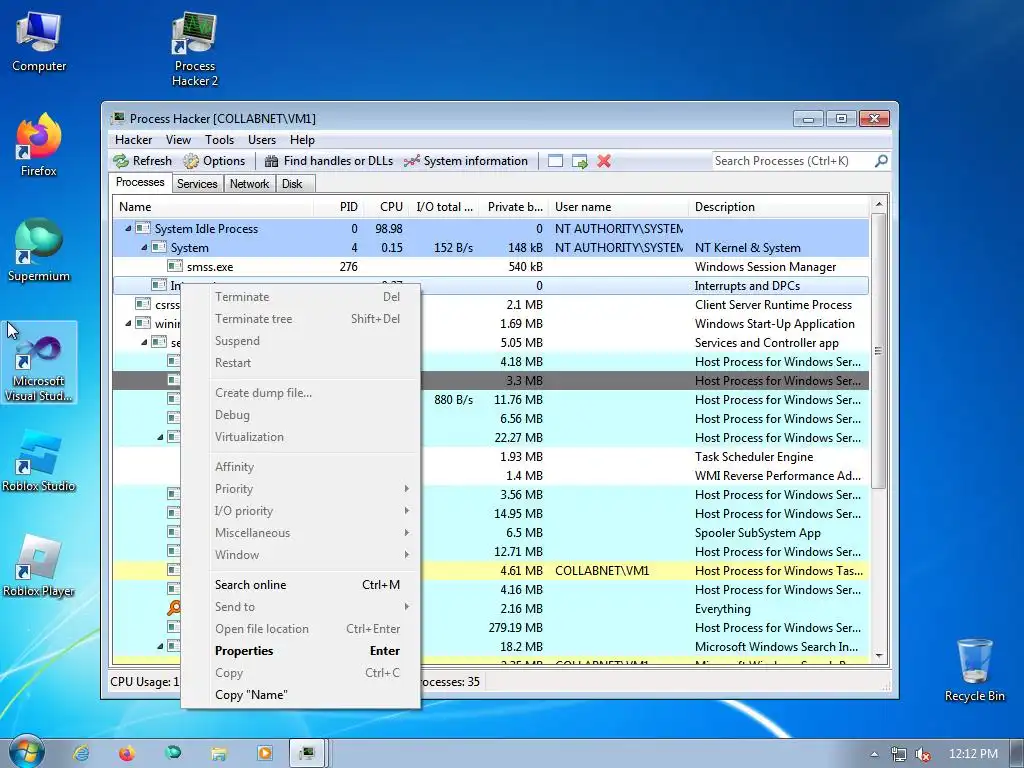Collapse the Services and Controller app node

coord(144,342)
